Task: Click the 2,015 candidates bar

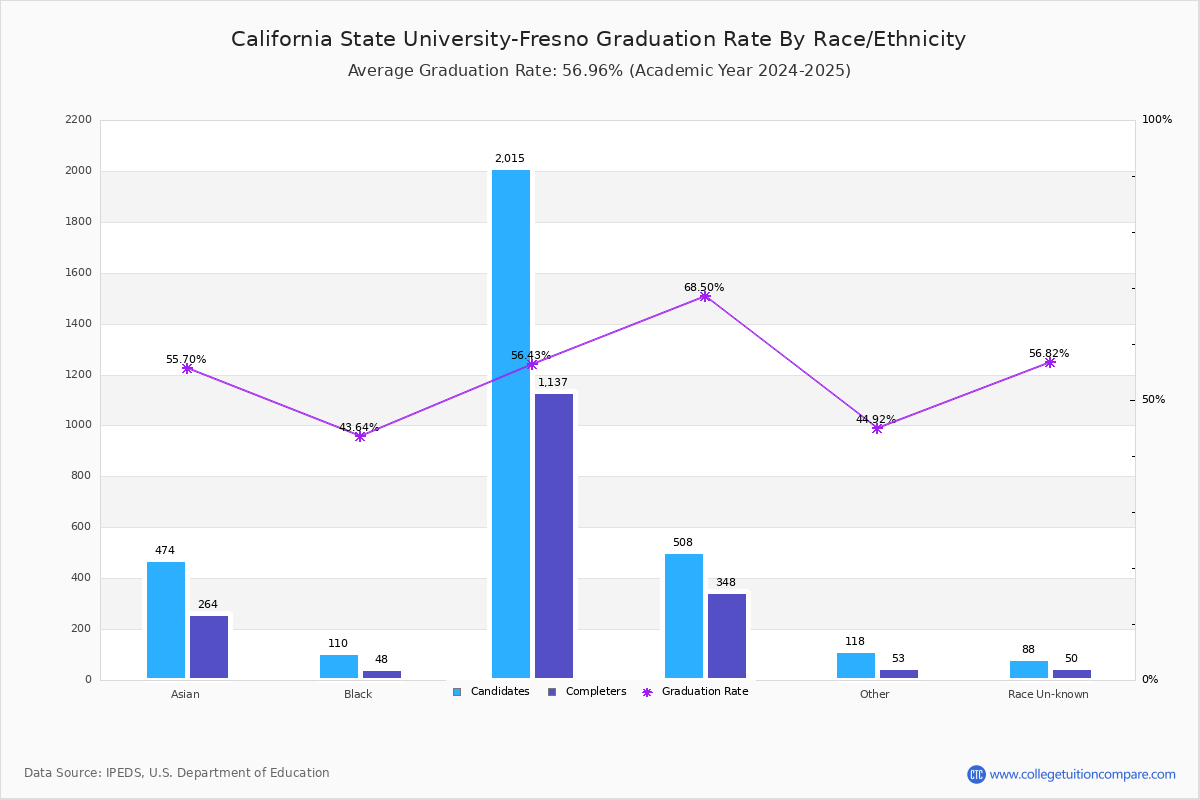Action: tap(511, 424)
